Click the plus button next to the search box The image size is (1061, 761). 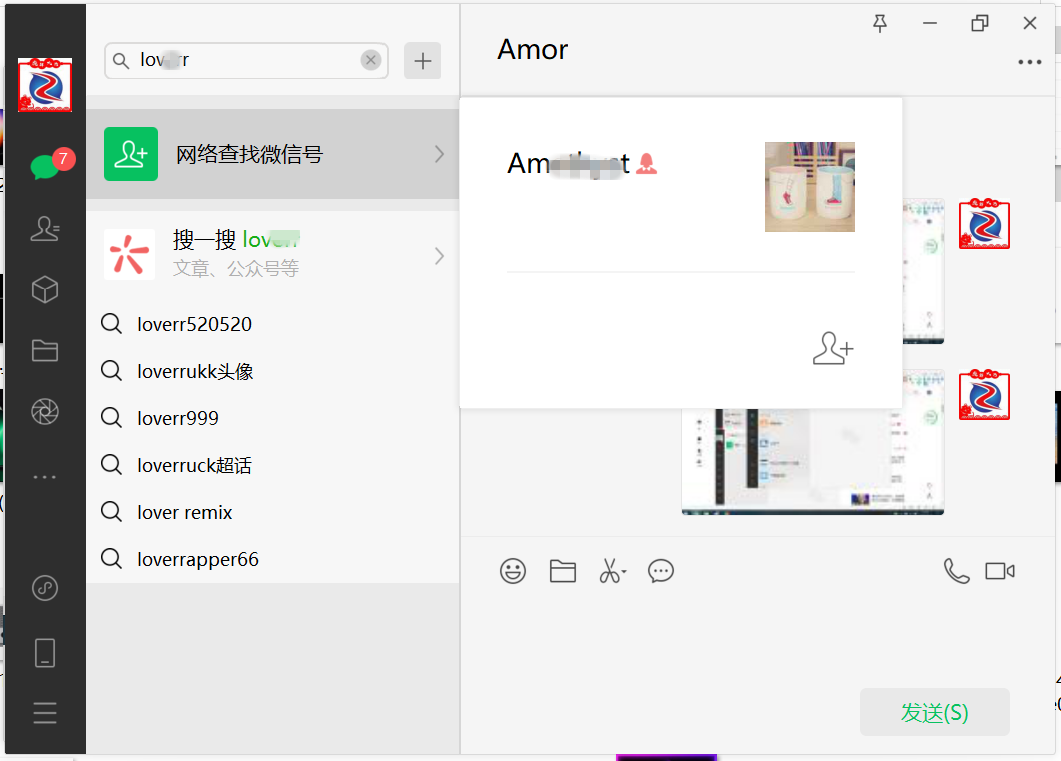click(x=423, y=61)
